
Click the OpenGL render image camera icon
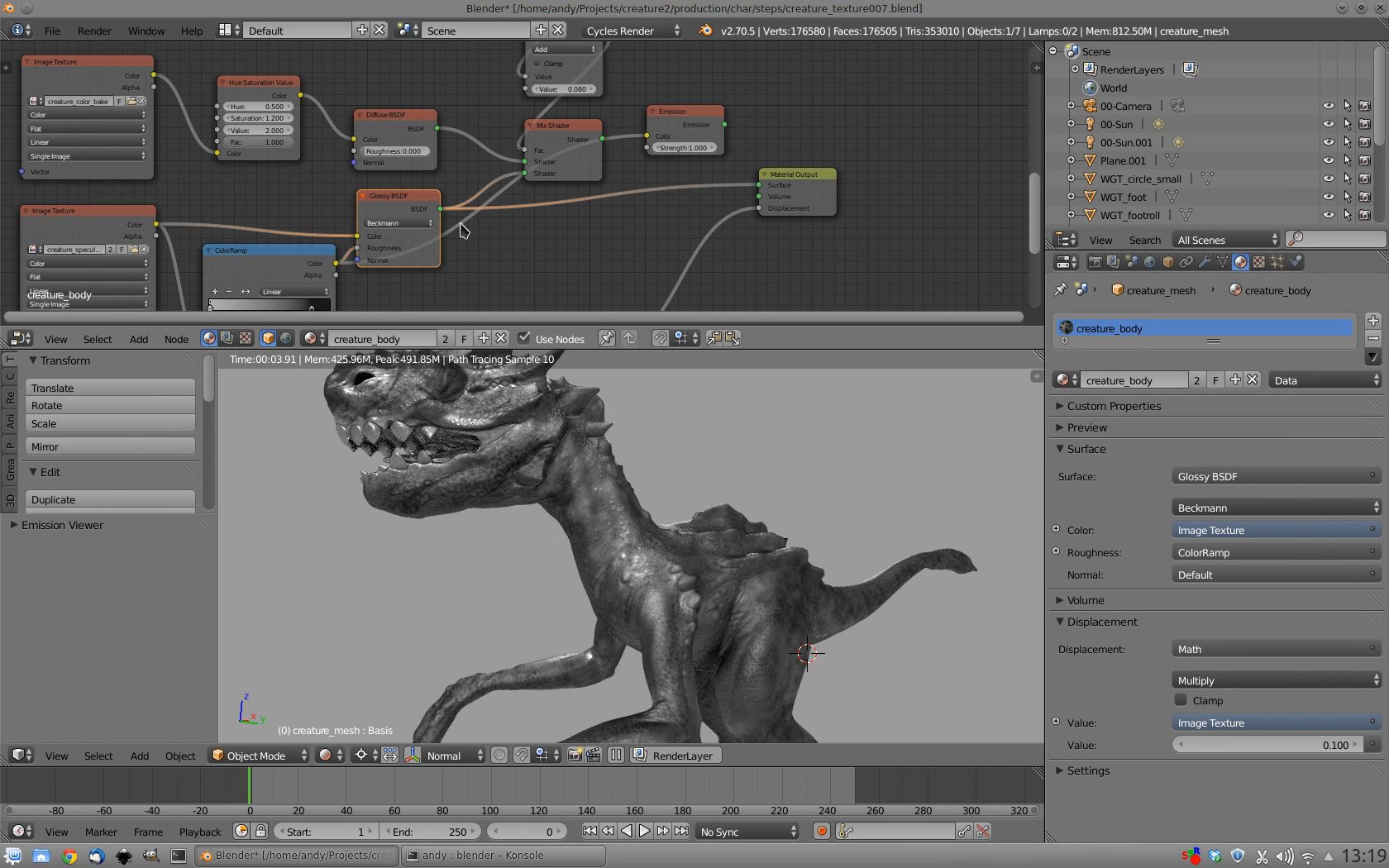coord(575,755)
